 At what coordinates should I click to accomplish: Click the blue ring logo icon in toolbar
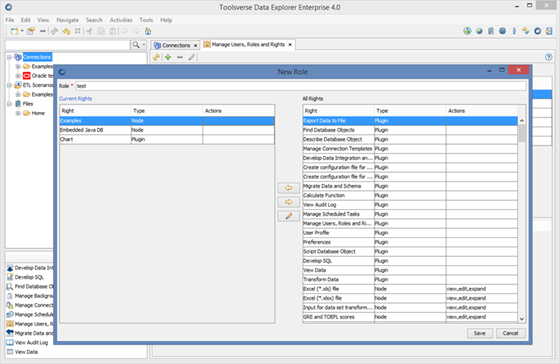tap(538, 31)
